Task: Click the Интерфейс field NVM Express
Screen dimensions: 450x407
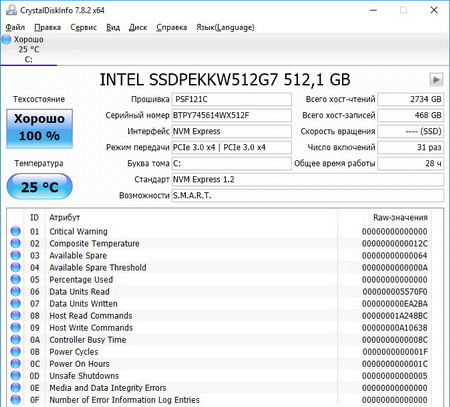Action: pos(232,131)
